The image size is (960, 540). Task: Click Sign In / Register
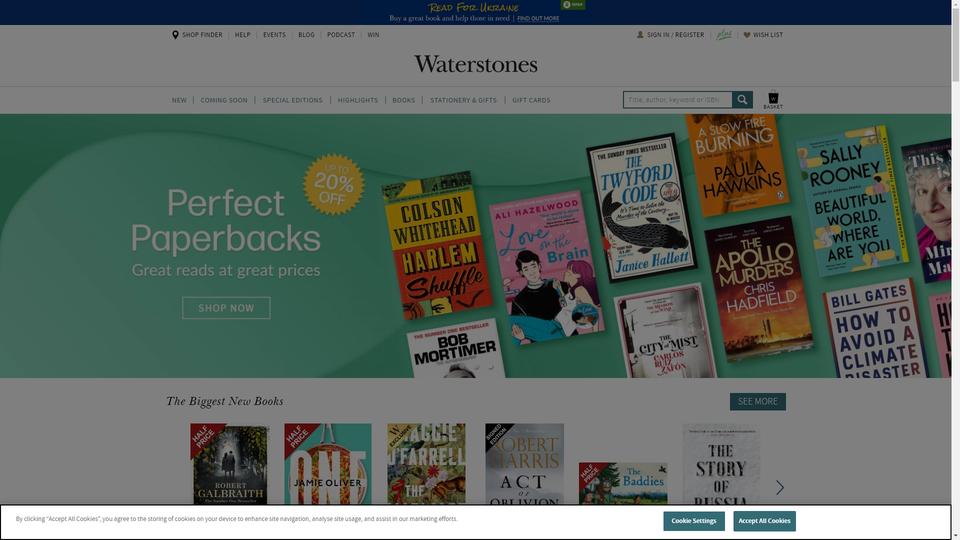(x=670, y=35)
